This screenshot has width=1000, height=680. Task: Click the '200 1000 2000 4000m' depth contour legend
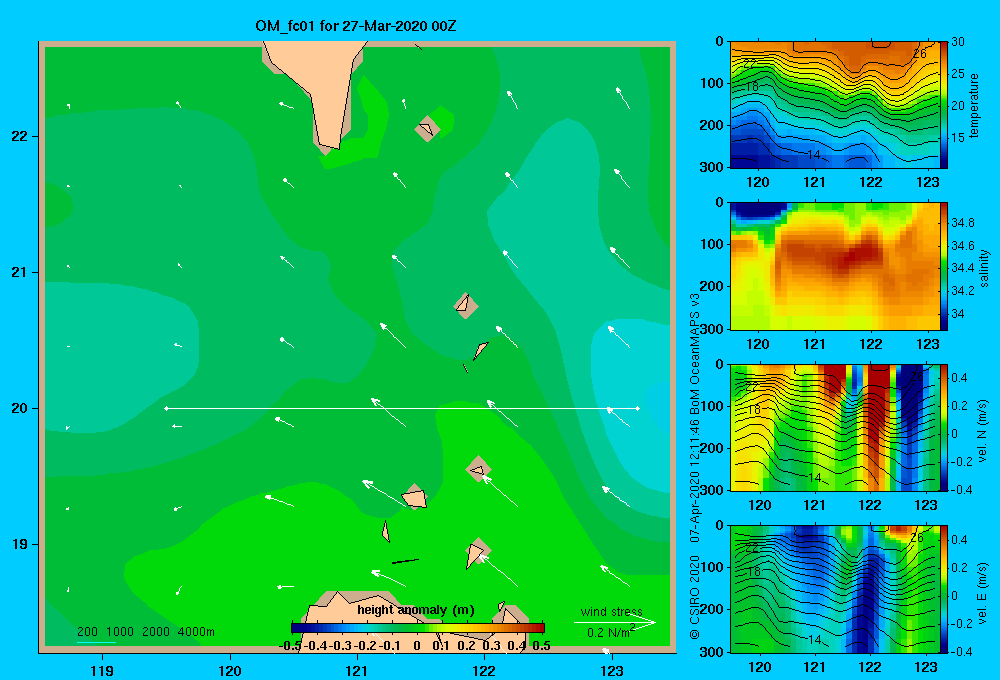click(145, 632)
